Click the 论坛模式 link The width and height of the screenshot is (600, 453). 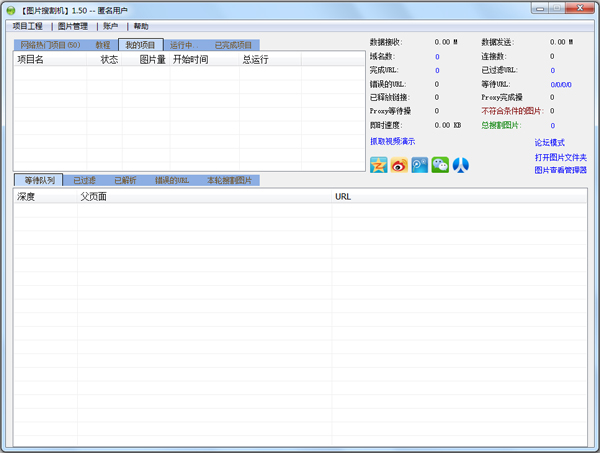tap(549, 143)
